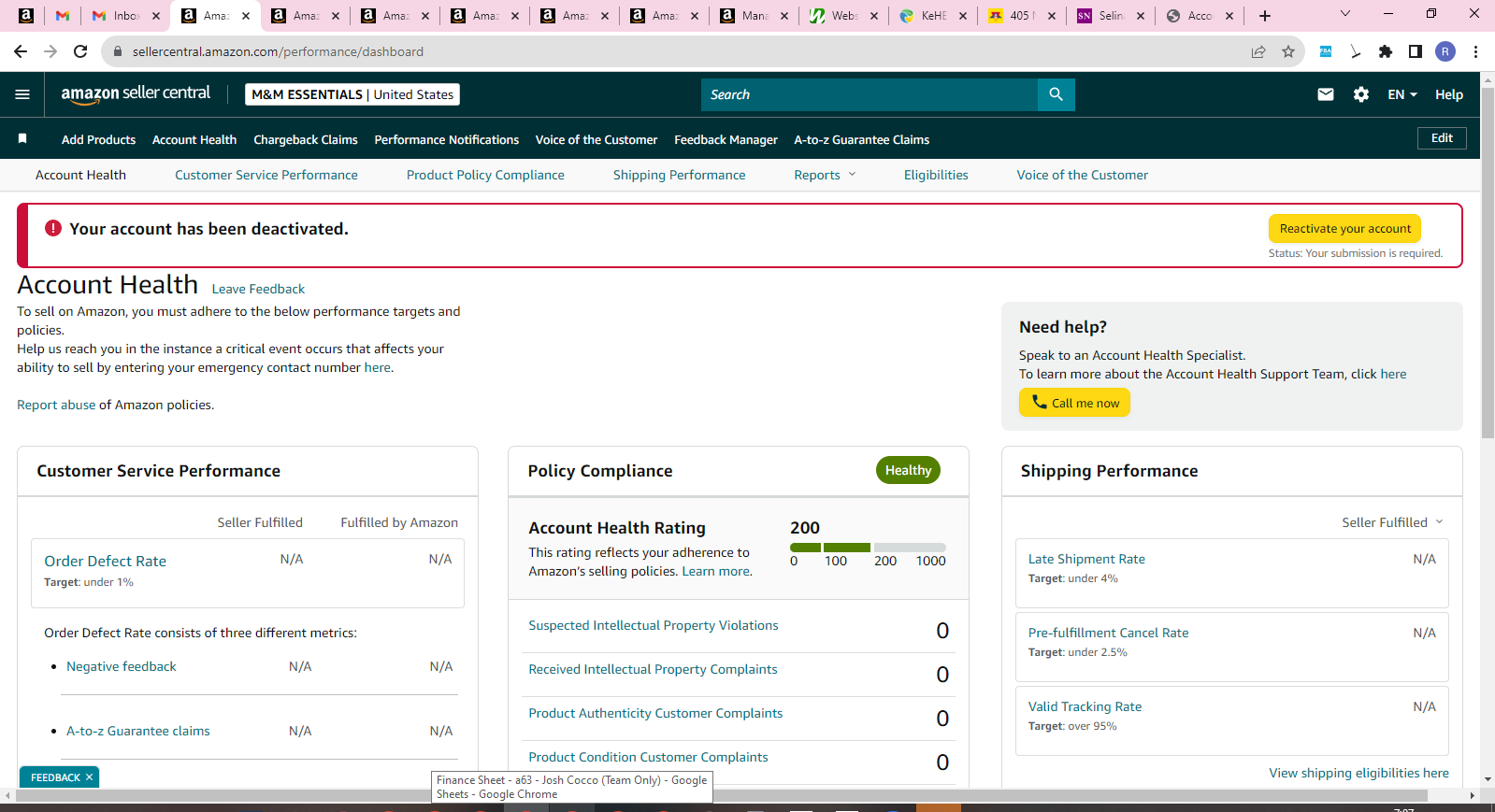The width and height of the screenshot is (1495, 812).
Task: Click the Seller Central search field
Action: (870, 94)
